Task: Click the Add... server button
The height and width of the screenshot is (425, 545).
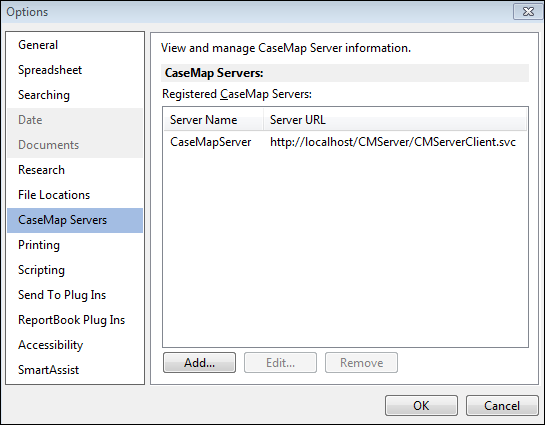Action: click(199, 363)
